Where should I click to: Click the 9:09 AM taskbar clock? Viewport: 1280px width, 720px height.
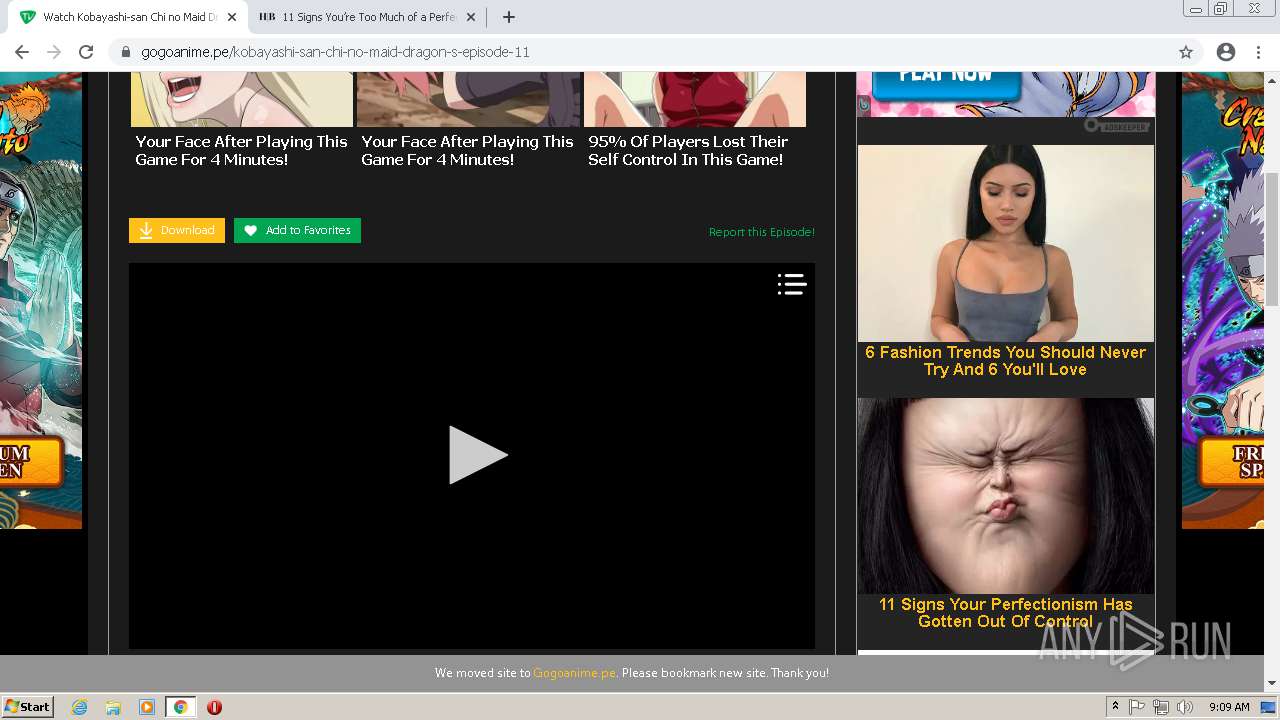(1229, 707)
